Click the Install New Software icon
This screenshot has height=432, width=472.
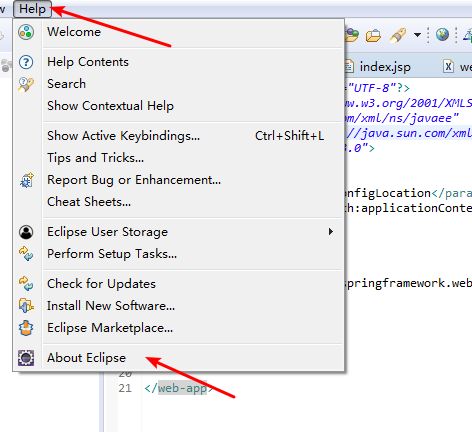click(x=26, y=306)
